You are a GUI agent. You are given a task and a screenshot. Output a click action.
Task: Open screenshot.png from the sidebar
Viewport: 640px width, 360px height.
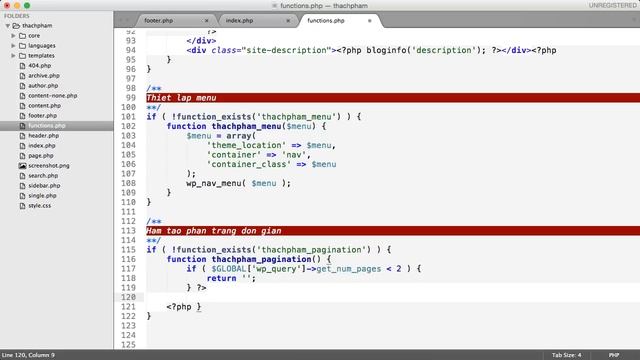coord(49,166)
